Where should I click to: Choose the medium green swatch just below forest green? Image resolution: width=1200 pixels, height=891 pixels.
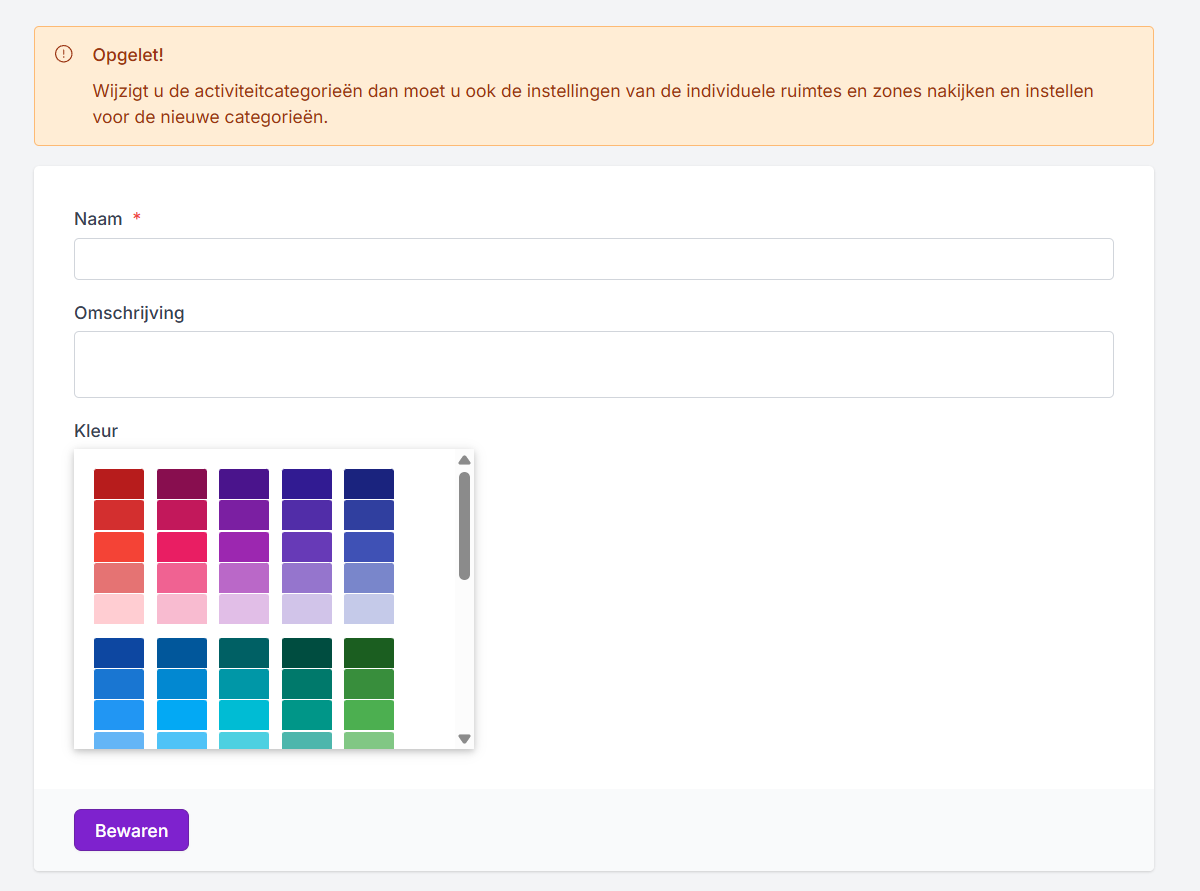coord(369,684)
